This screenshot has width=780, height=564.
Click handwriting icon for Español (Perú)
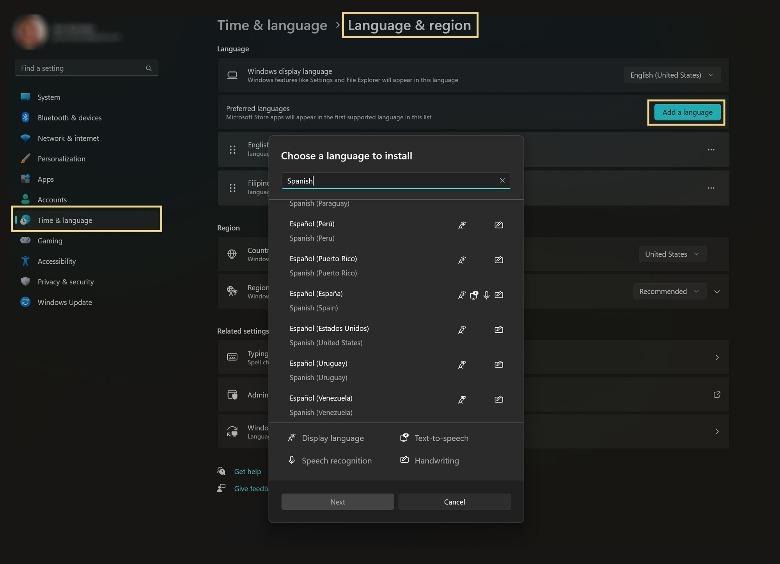coord(499,225)
